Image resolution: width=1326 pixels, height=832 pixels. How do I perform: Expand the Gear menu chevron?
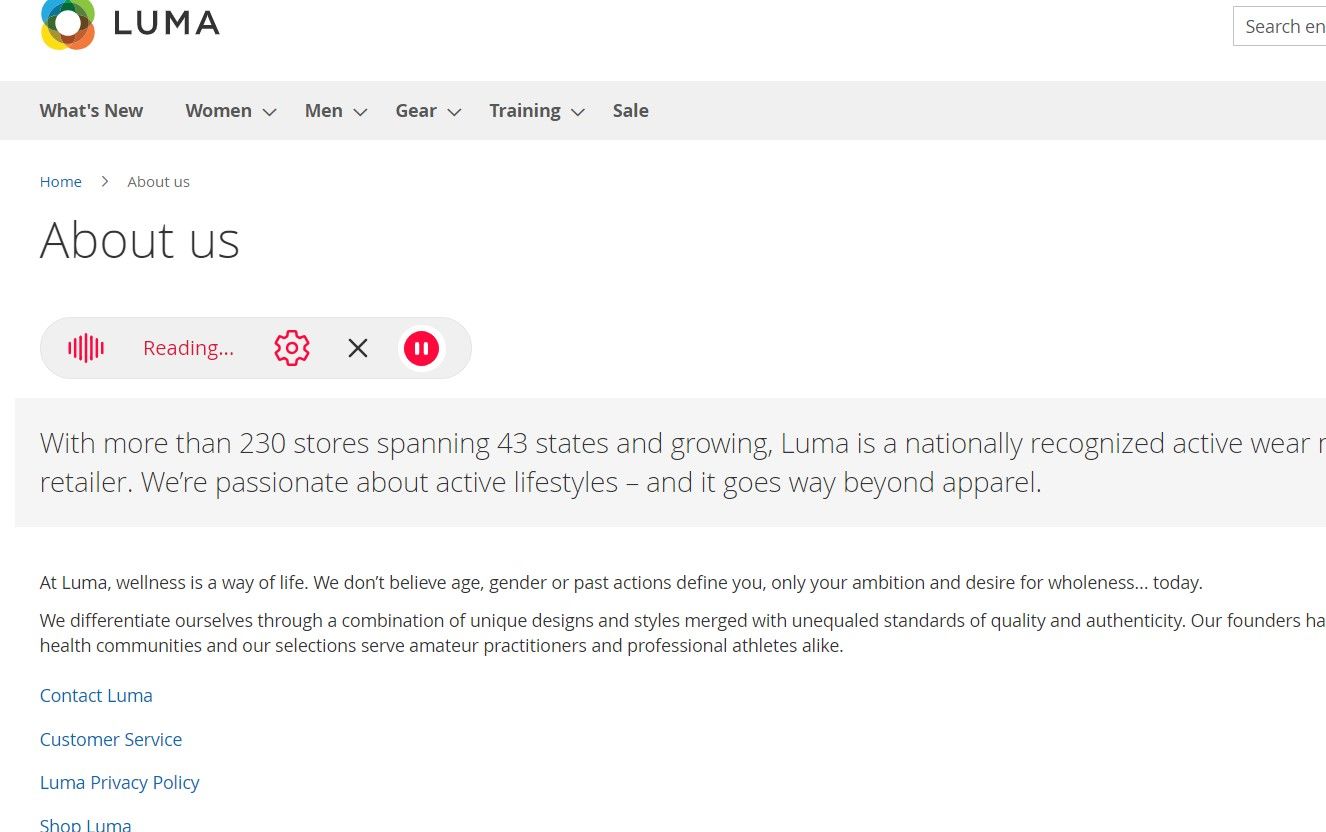click(454, 112)
